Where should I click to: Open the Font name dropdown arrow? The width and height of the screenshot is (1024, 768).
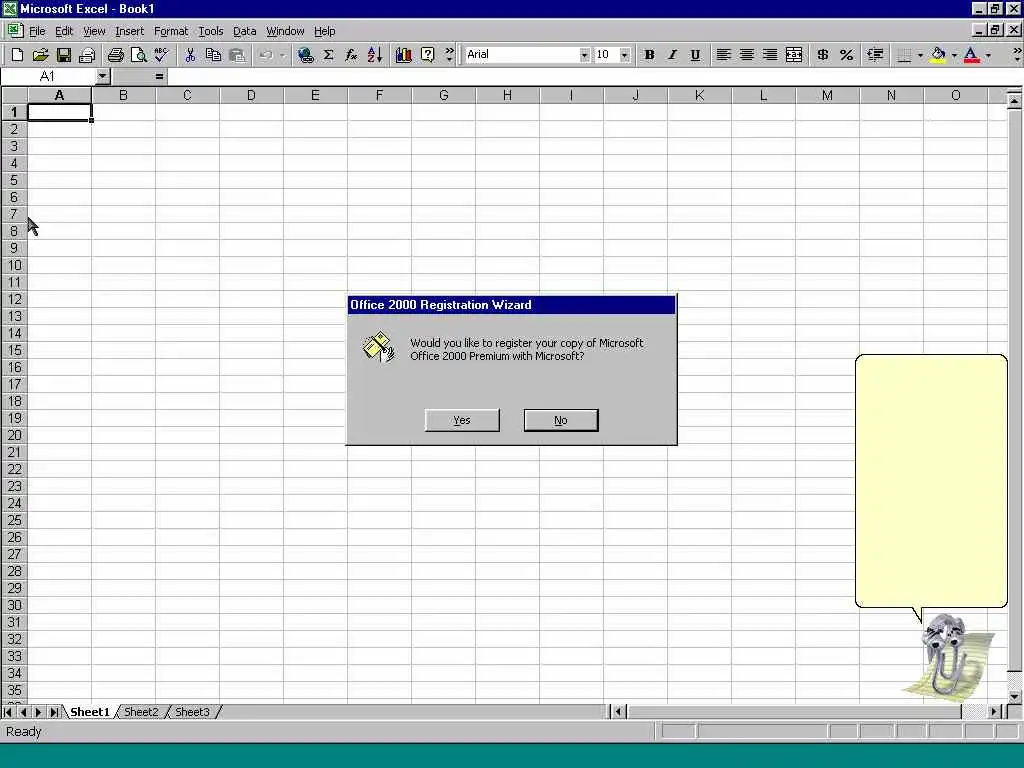click(584, 55)
